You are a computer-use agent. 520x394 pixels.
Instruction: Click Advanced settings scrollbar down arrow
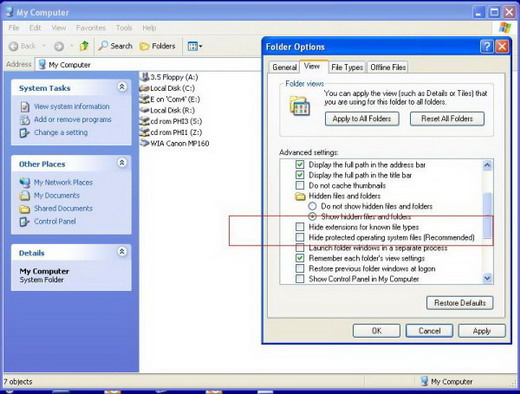(487, 278)
